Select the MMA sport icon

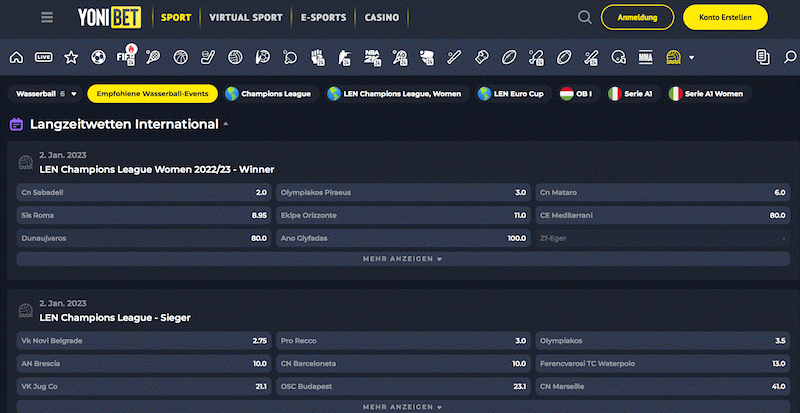tap(646, 57)
